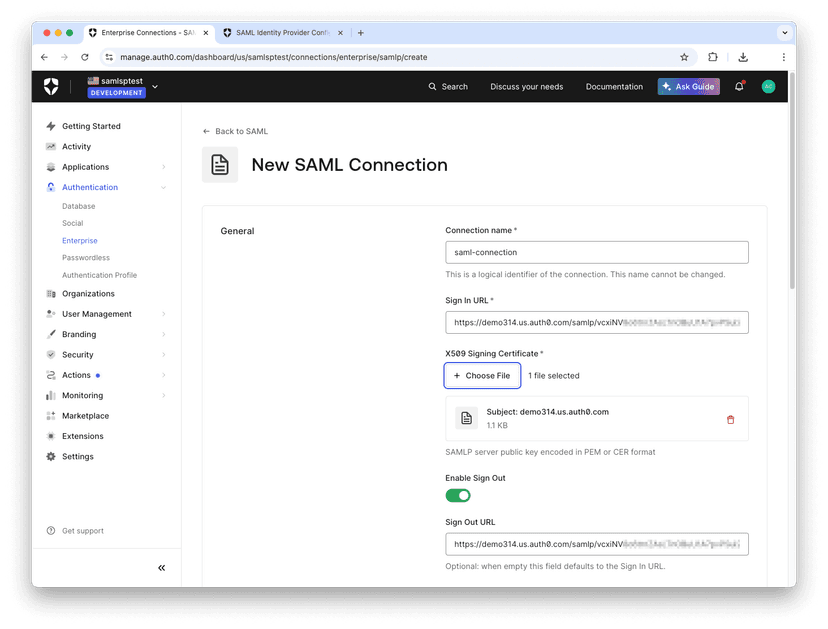Click the notifications bell icon
The width and height of the screenshot is (828, 629).
739,87
